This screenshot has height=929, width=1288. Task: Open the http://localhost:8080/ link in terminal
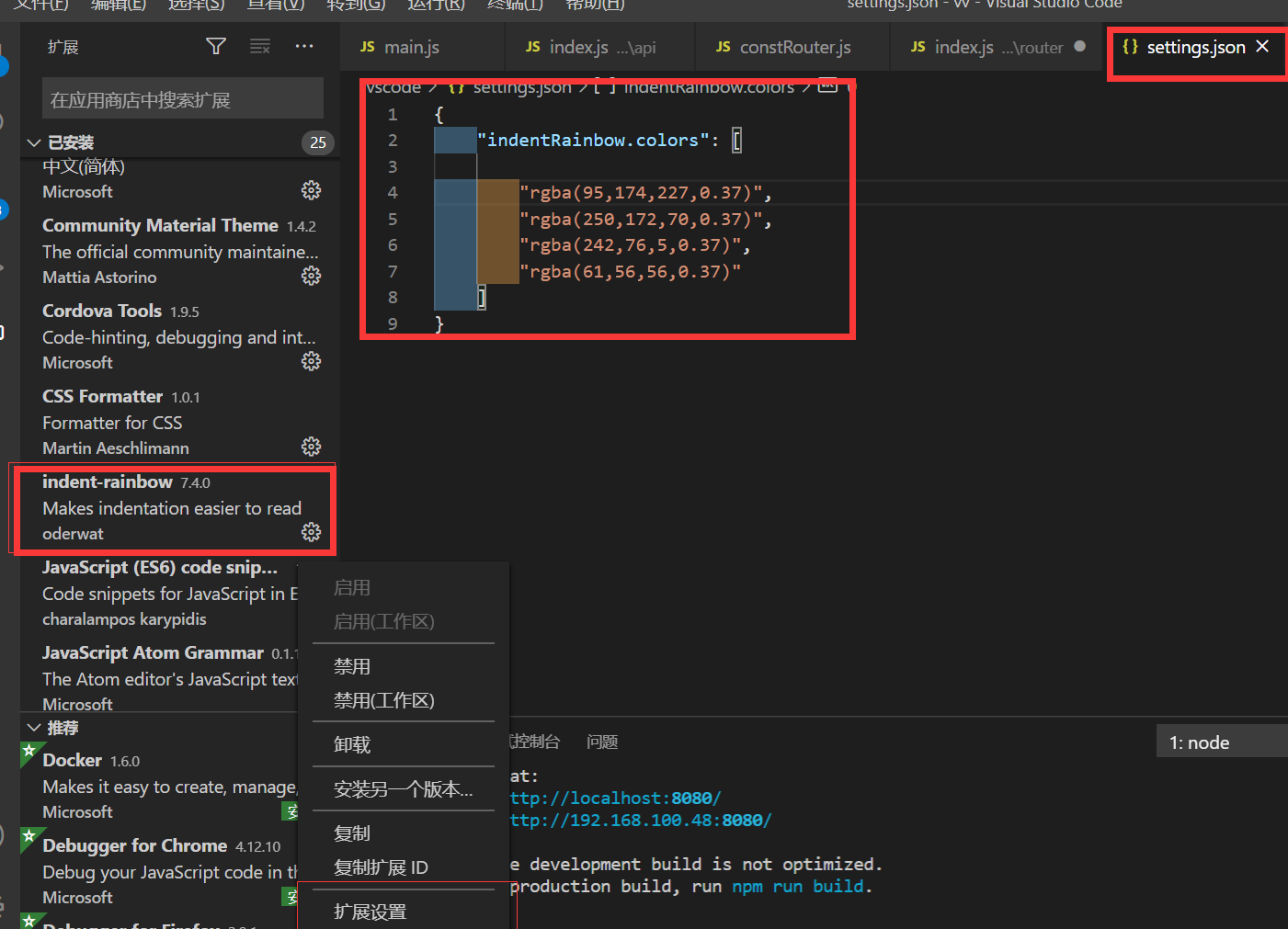pyautogui.click(x=616, y=798)
